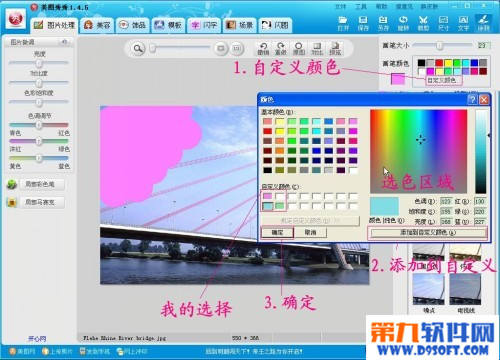Click the 撤销 (Undo) icon
The height and width of the screenshot is (360, 500).
coord(263,49)
